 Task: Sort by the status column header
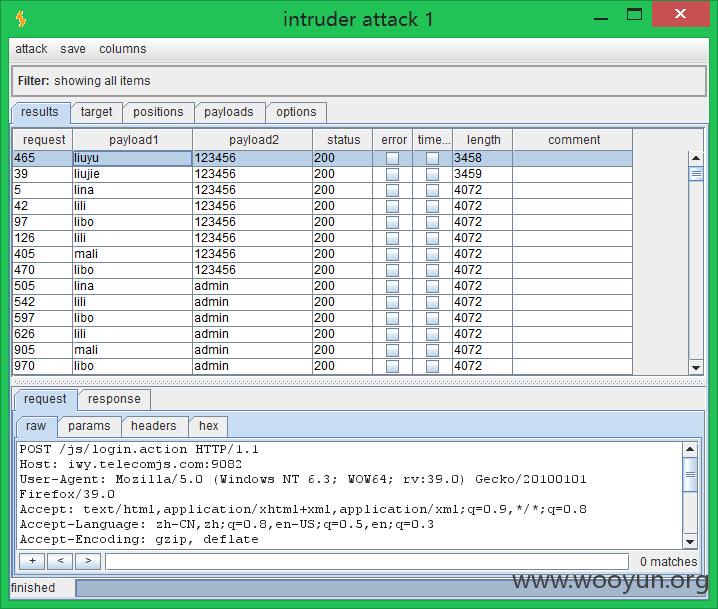343,140
